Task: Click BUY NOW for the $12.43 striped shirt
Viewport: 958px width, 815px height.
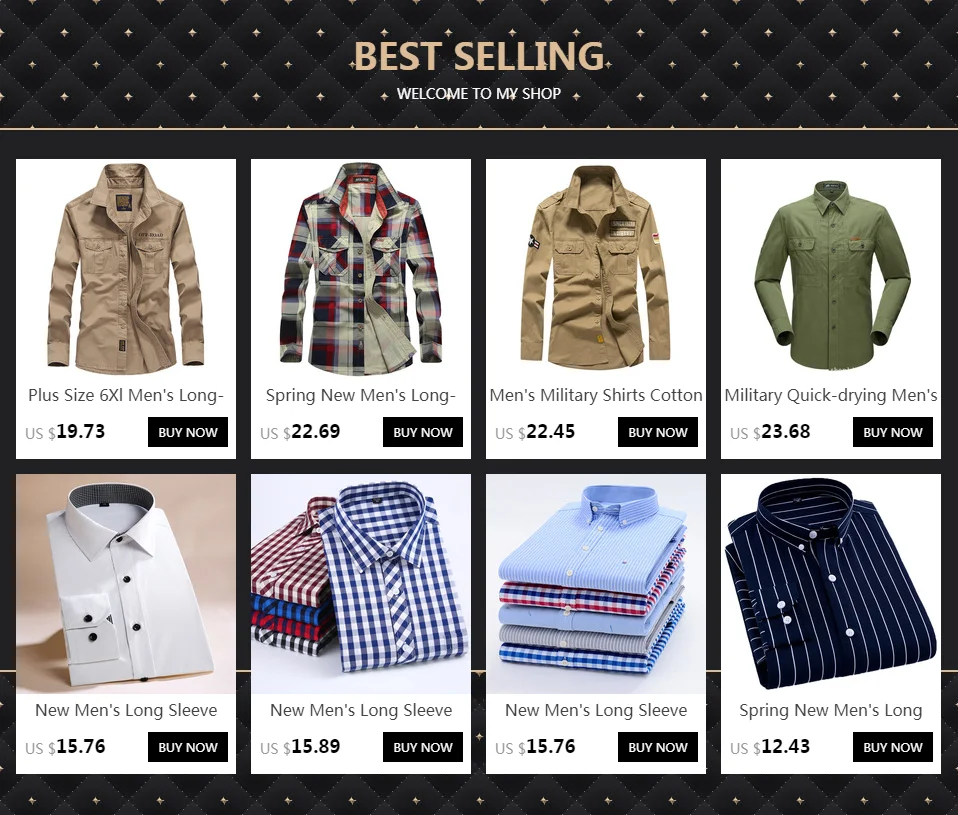Action: [893, 747]
